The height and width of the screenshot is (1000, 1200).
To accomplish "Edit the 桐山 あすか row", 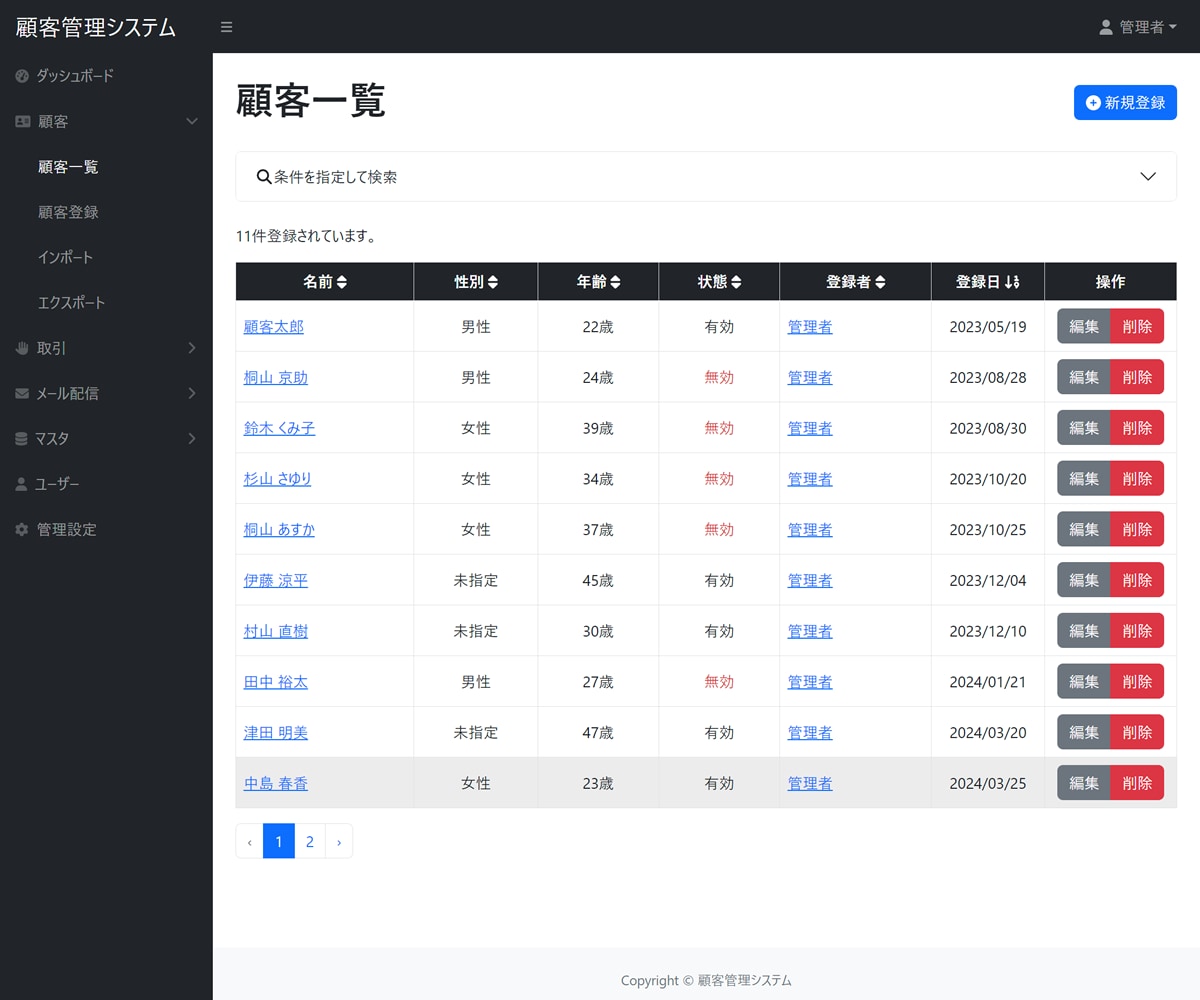I will [x=1084, y=530].
